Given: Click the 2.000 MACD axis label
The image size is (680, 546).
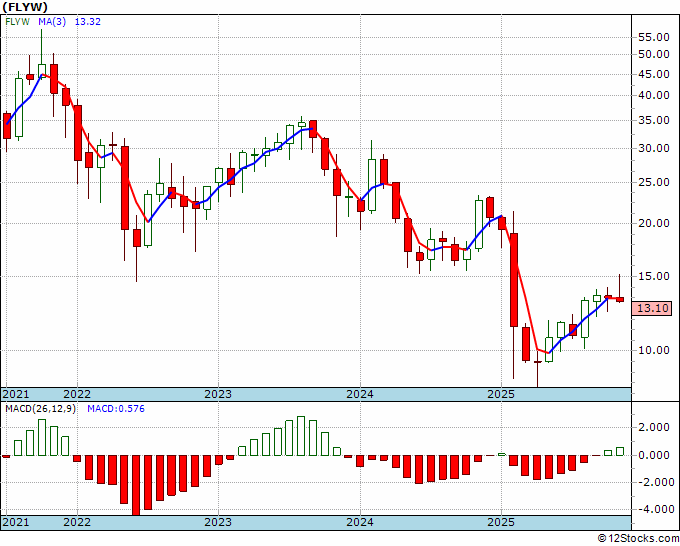Looking at the screenshot, I should (654, 428).
